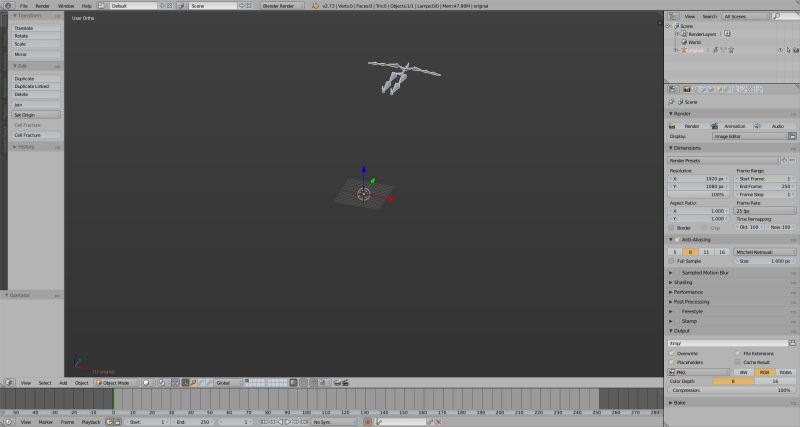Click the Audio mixdown button
This screenshot has width=800, height=427.
(x=774, y=126)
